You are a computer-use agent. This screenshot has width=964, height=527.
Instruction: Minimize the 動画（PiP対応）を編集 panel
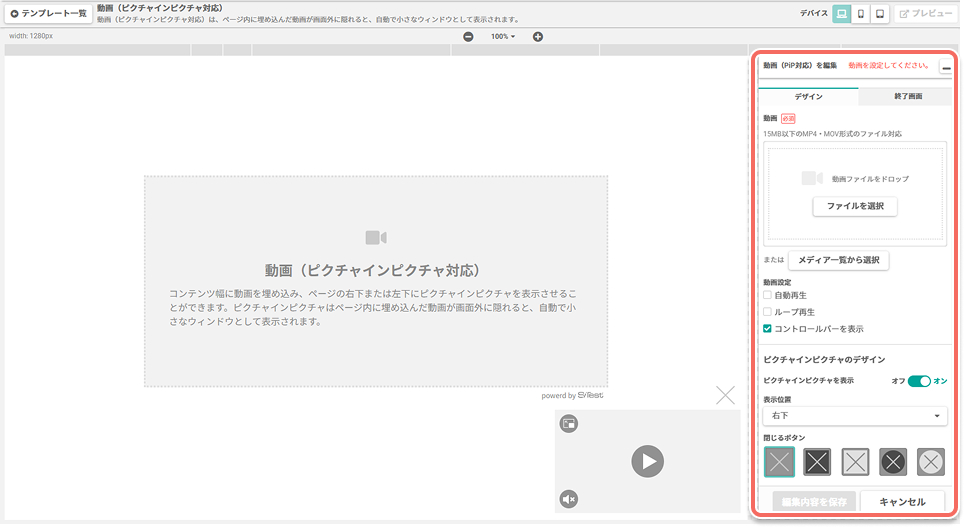946,67
